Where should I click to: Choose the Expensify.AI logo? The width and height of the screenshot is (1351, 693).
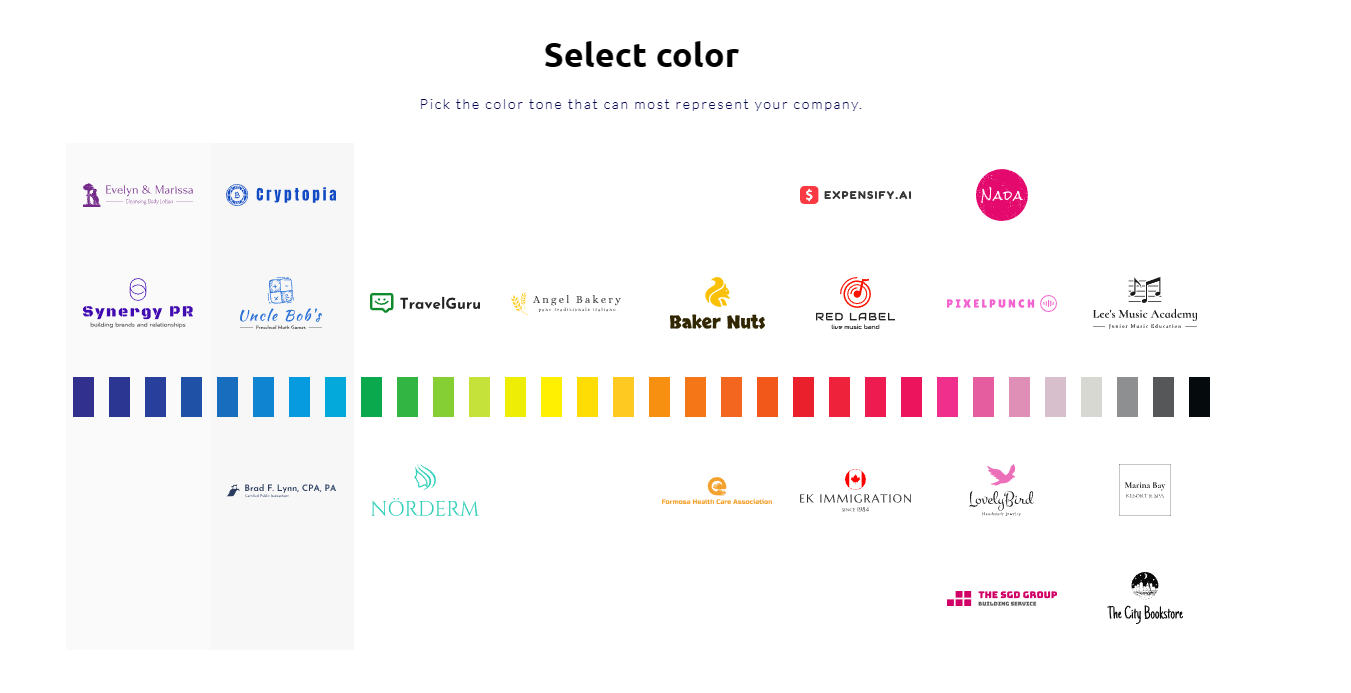tap(856, 195)
